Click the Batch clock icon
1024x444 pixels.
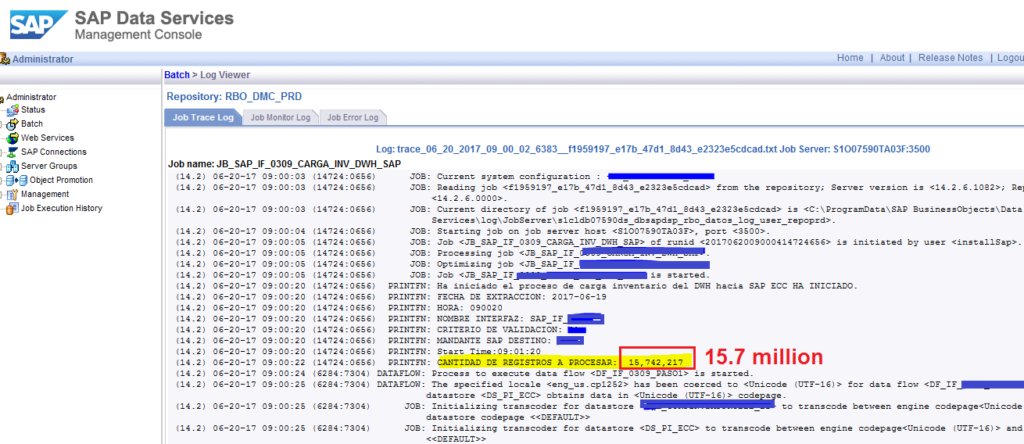point(14,124)
